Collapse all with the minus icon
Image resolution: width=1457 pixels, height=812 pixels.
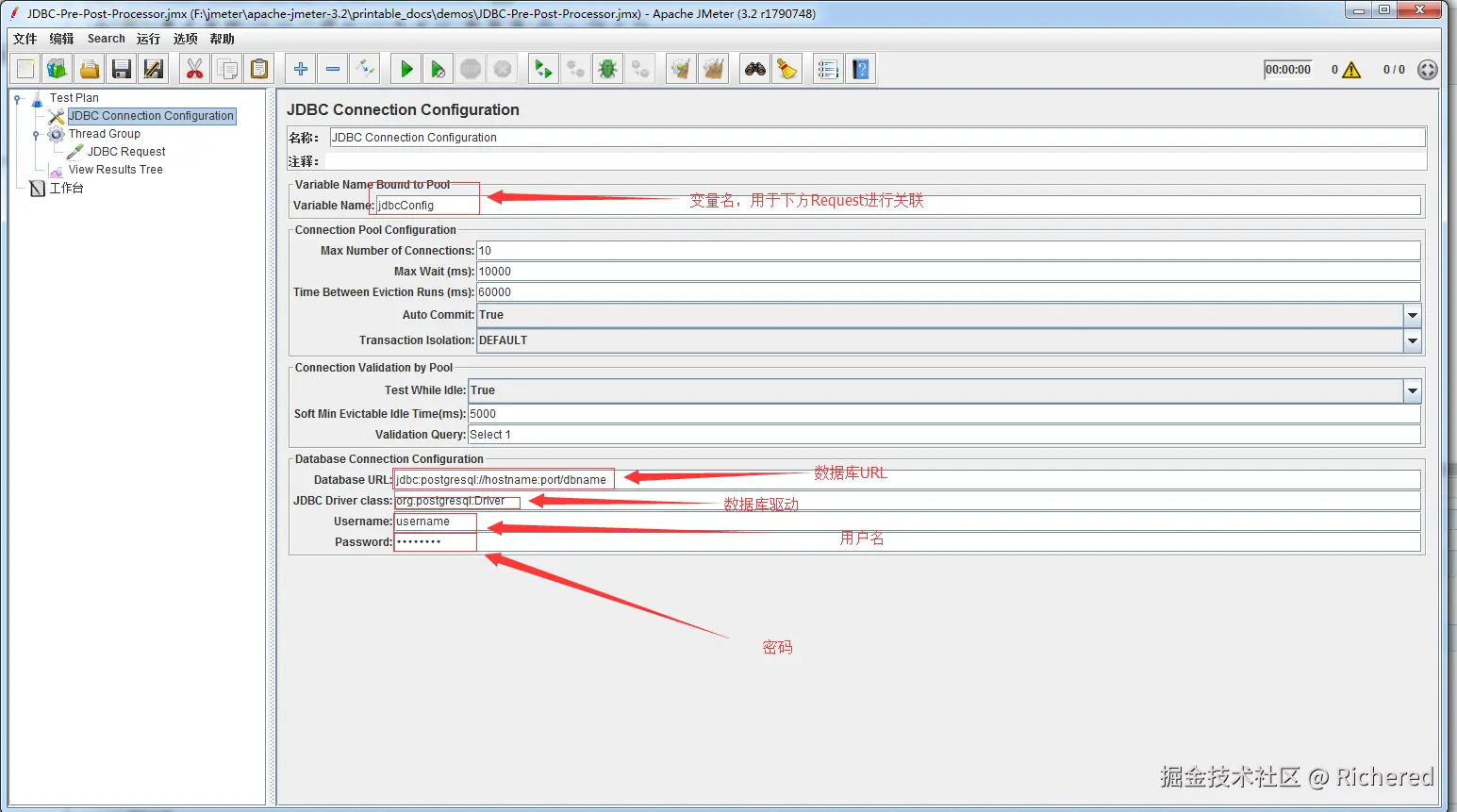click(x=333, y=69)
